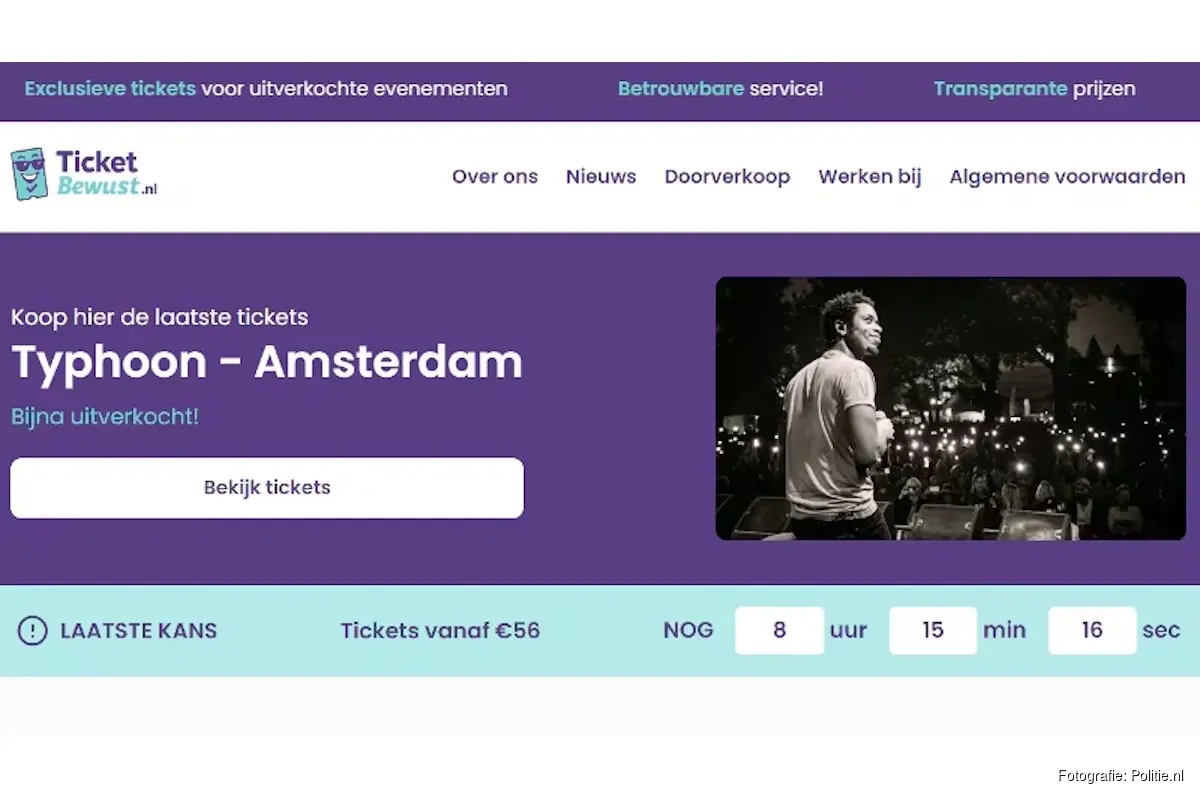Click the TicketBewust.nl brand name text
Screen dimensions: 1200x800
100,173
